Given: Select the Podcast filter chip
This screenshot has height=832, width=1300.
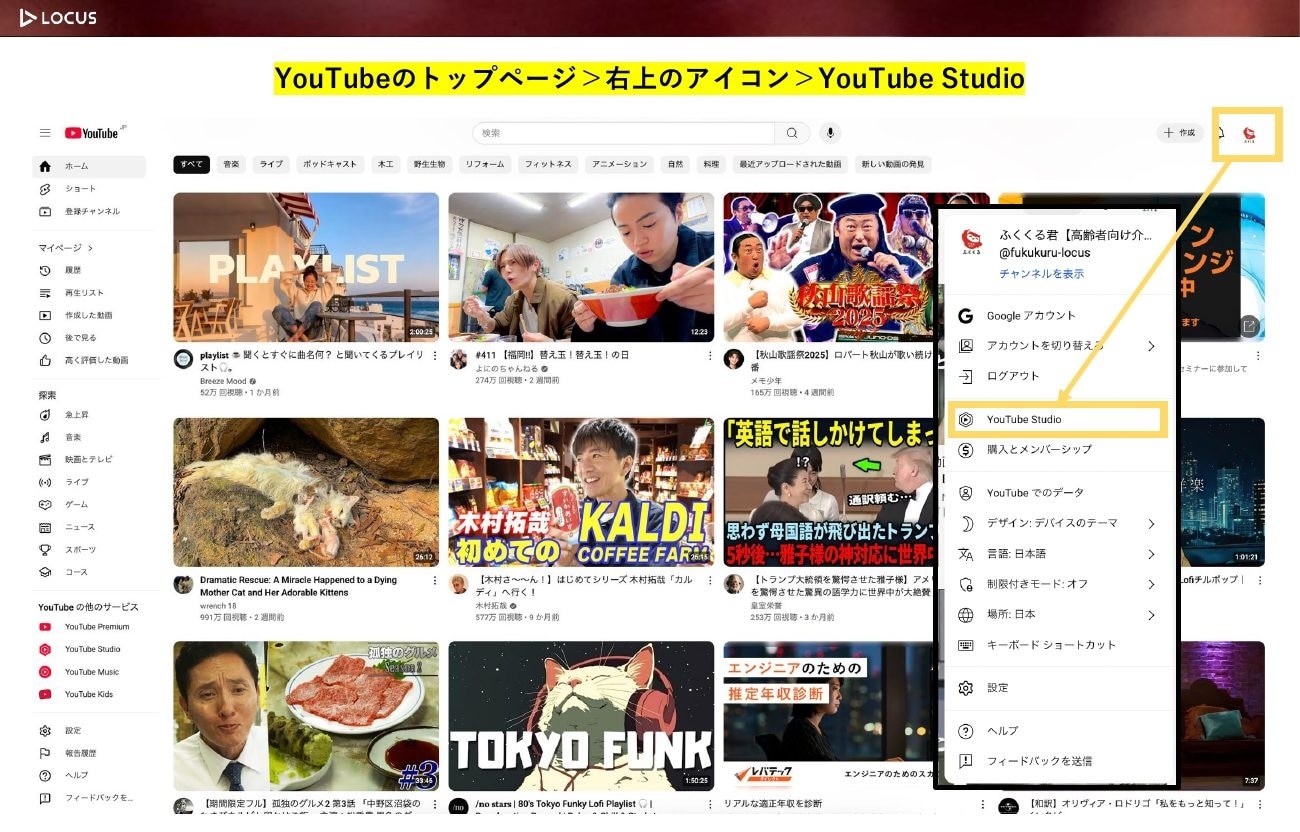Looking at the screenshot, I should click(329, 164).
